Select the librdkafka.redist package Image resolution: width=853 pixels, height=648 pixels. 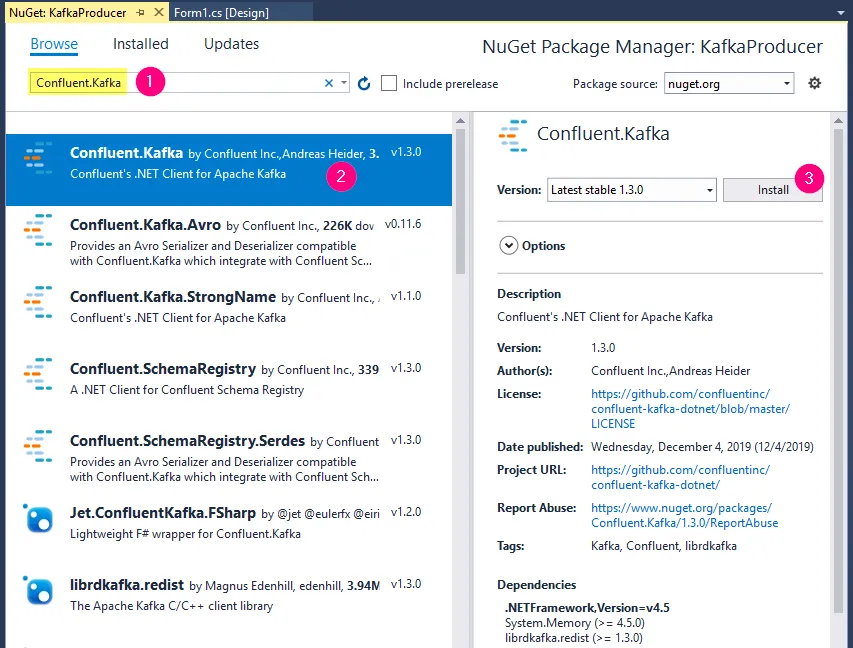point(228,601)
